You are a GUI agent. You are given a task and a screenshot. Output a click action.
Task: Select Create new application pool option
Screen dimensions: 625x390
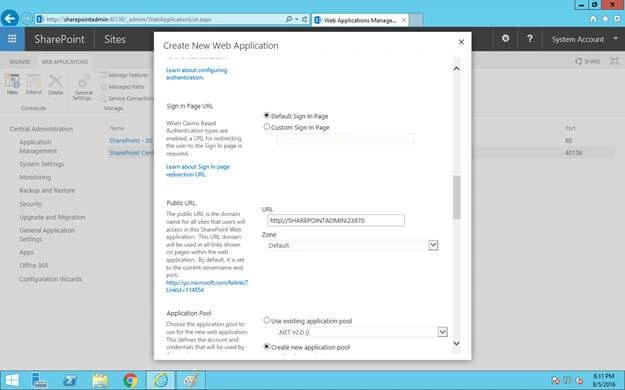click(x=267, y=347)
